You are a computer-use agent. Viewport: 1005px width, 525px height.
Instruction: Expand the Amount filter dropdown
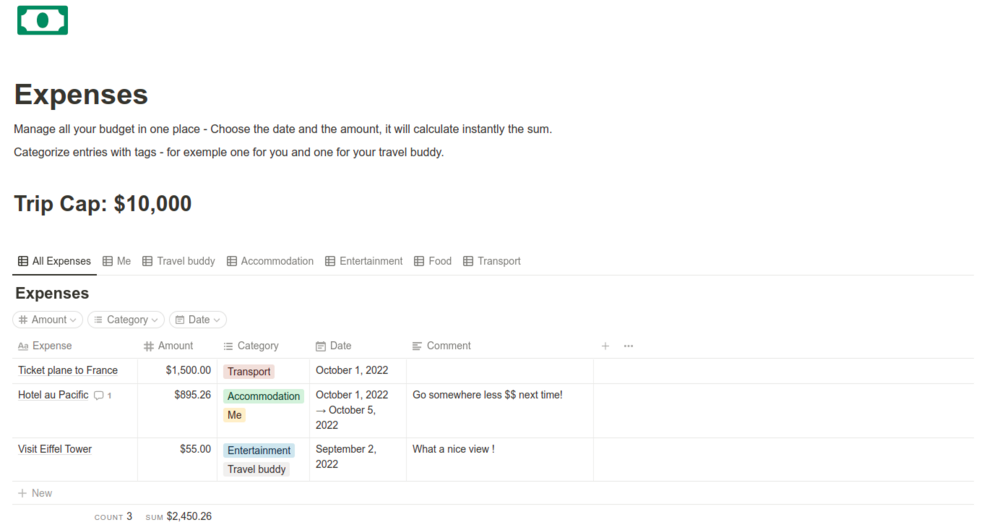[47, 320]
